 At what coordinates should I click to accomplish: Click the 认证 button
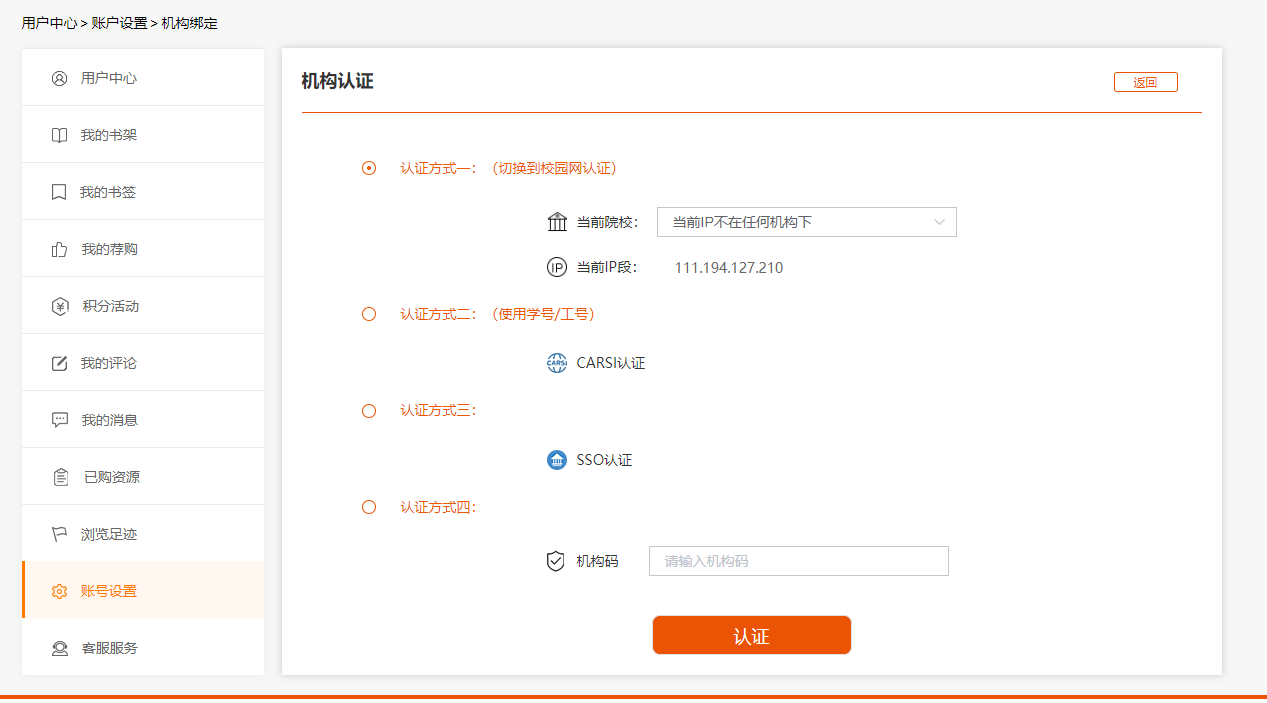click(751, 634)
